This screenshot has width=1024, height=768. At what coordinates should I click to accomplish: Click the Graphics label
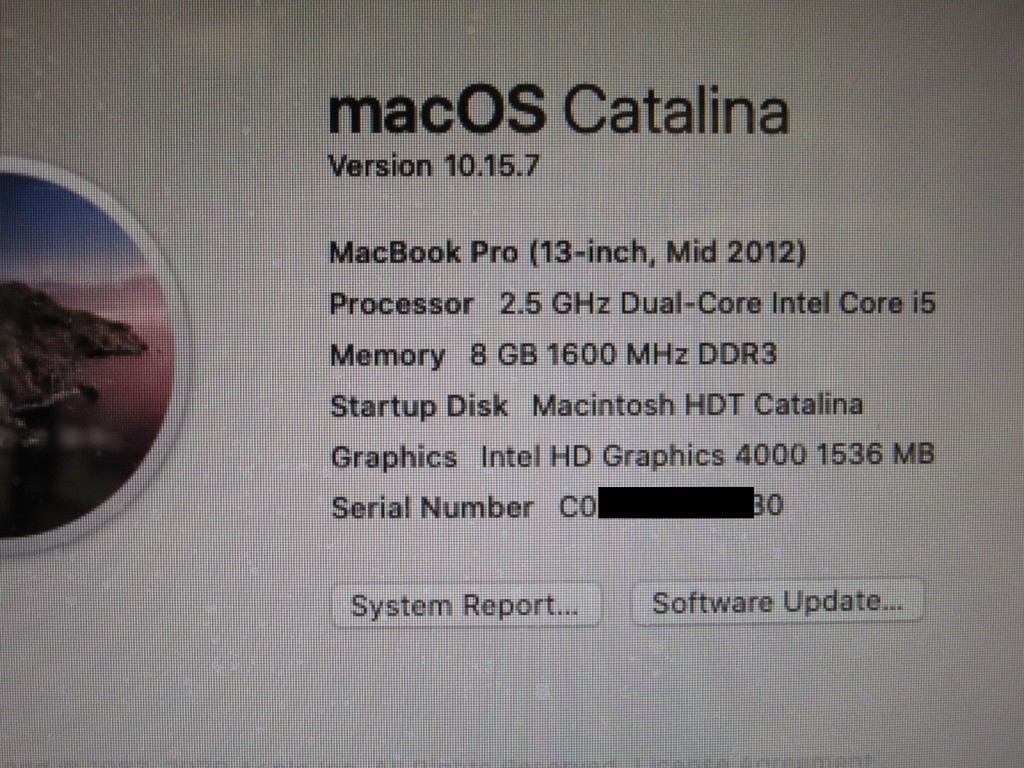394,457
